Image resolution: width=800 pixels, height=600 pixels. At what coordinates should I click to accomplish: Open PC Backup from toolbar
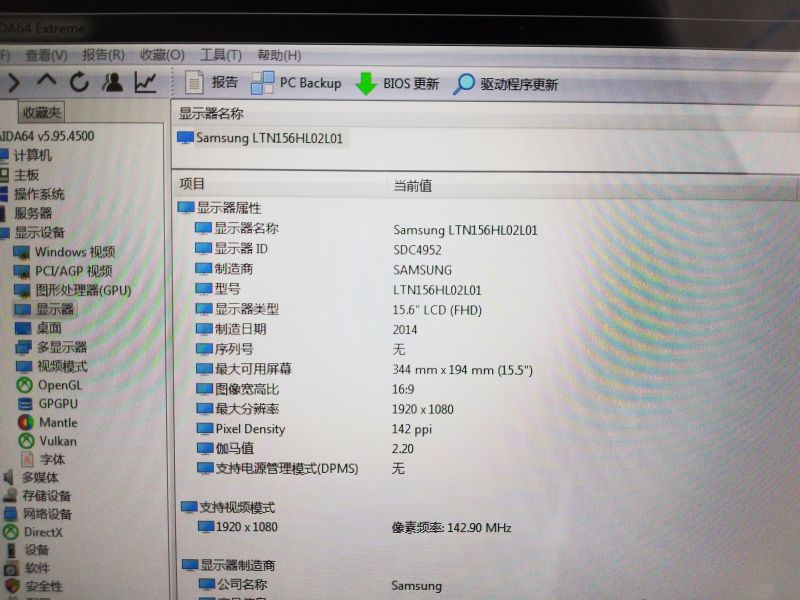tap(296, 83)
